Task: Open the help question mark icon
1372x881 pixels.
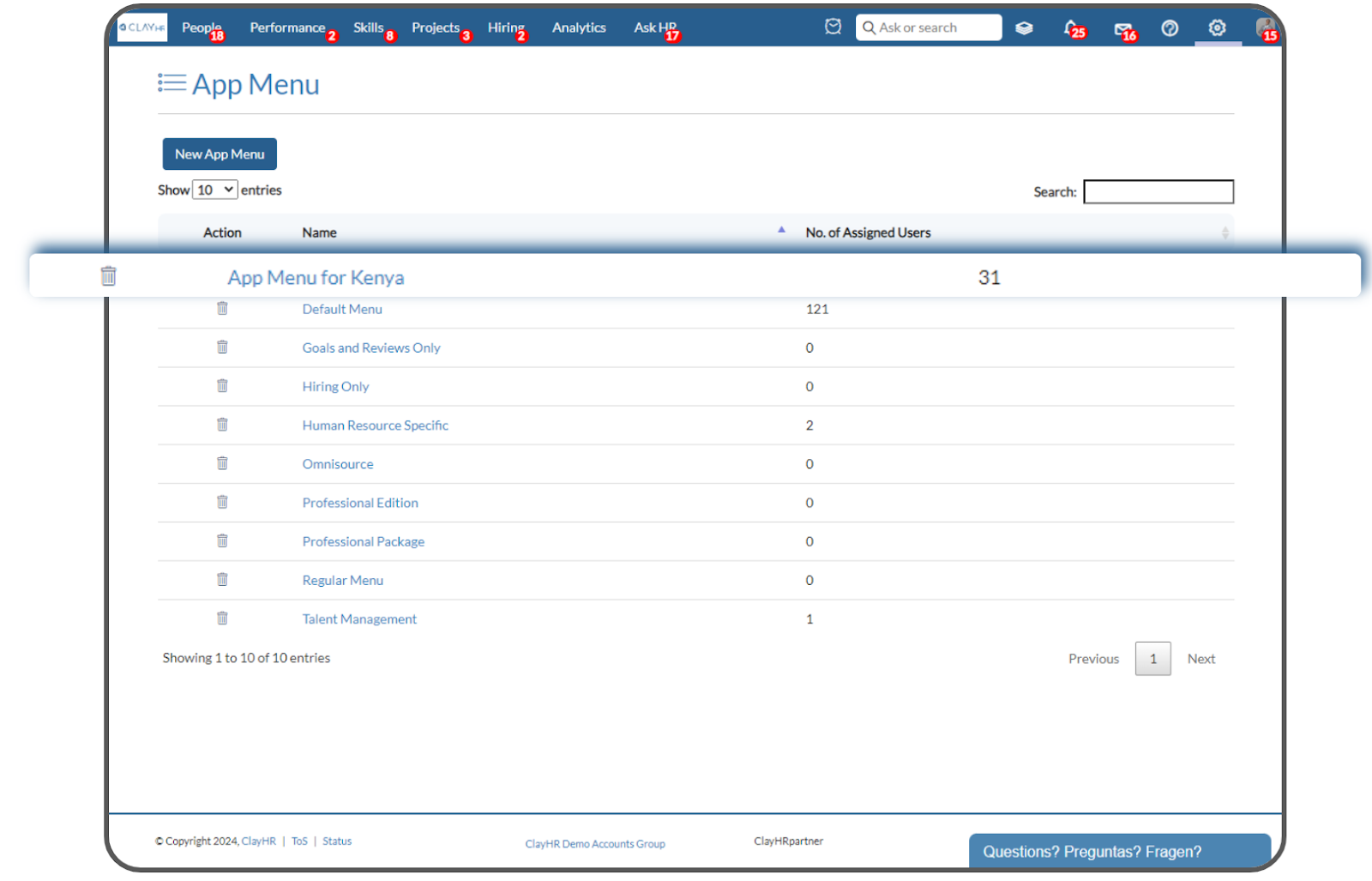Action: tap(1170, 28)
